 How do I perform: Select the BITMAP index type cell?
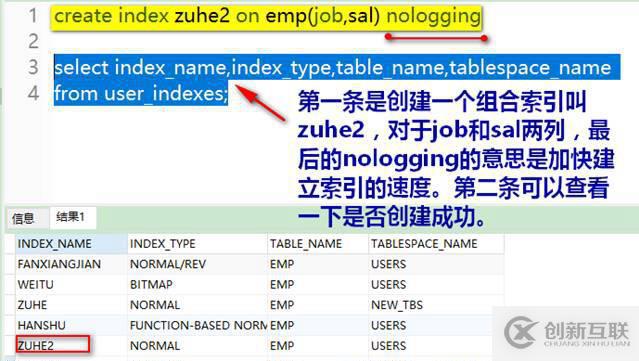tap(197, 284)
